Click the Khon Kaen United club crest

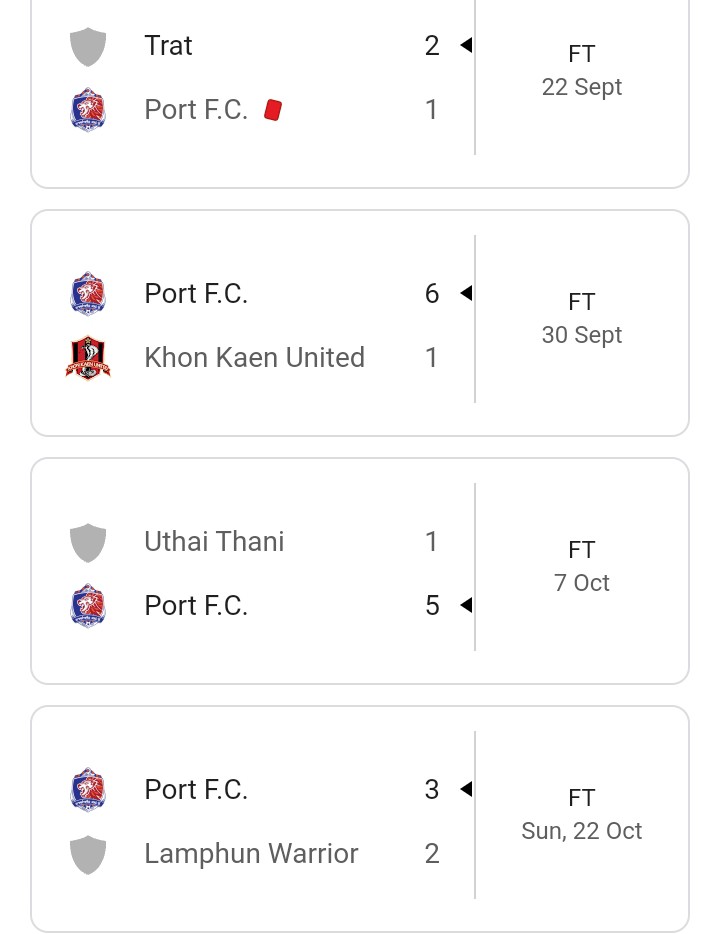click(x=88, y=358)
